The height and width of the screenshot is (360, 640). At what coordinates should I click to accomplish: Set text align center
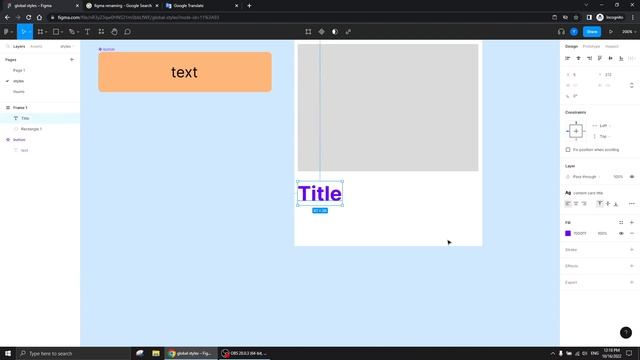576,203
